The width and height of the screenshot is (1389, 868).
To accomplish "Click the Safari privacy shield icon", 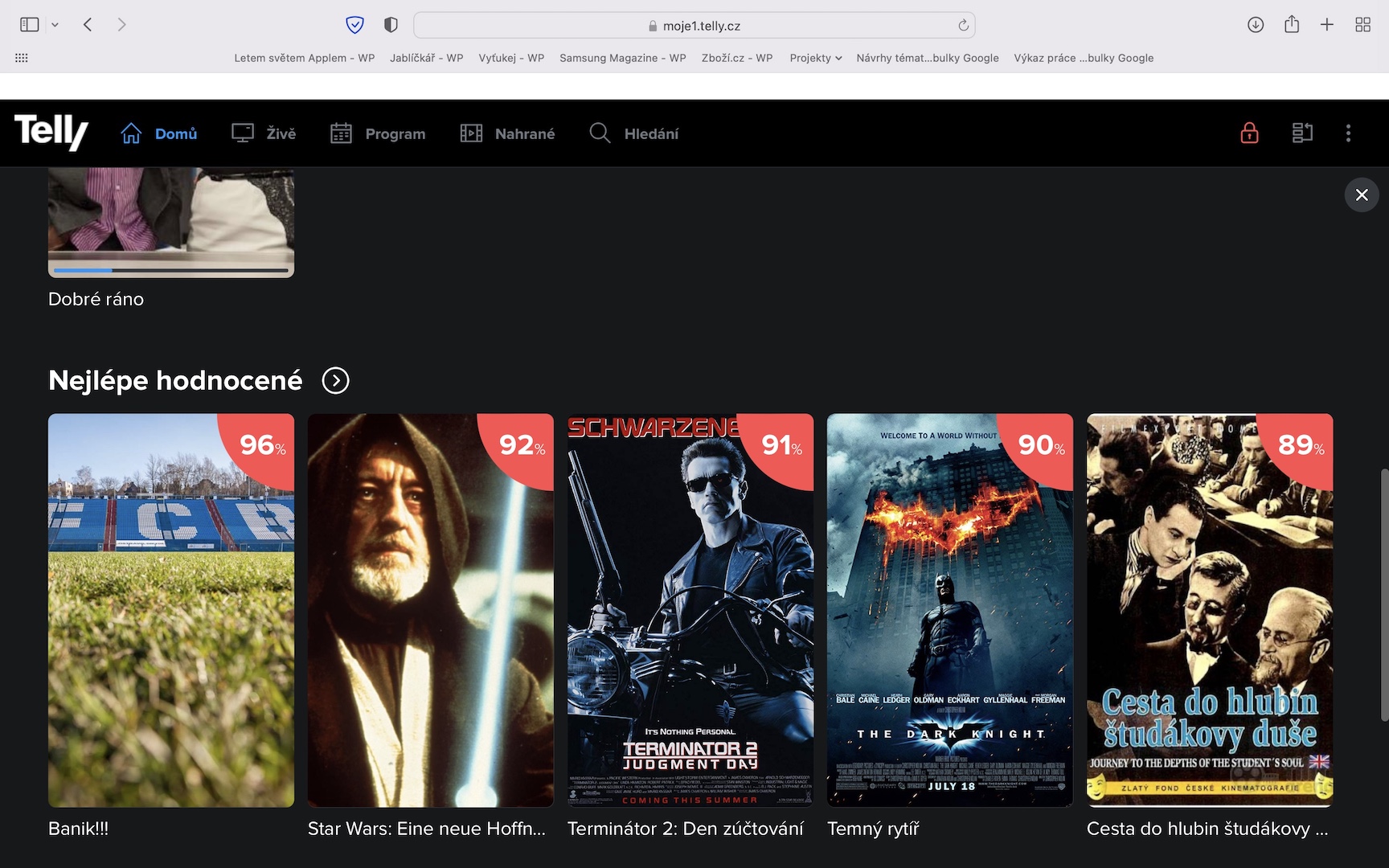I will (x=391, y=25).
